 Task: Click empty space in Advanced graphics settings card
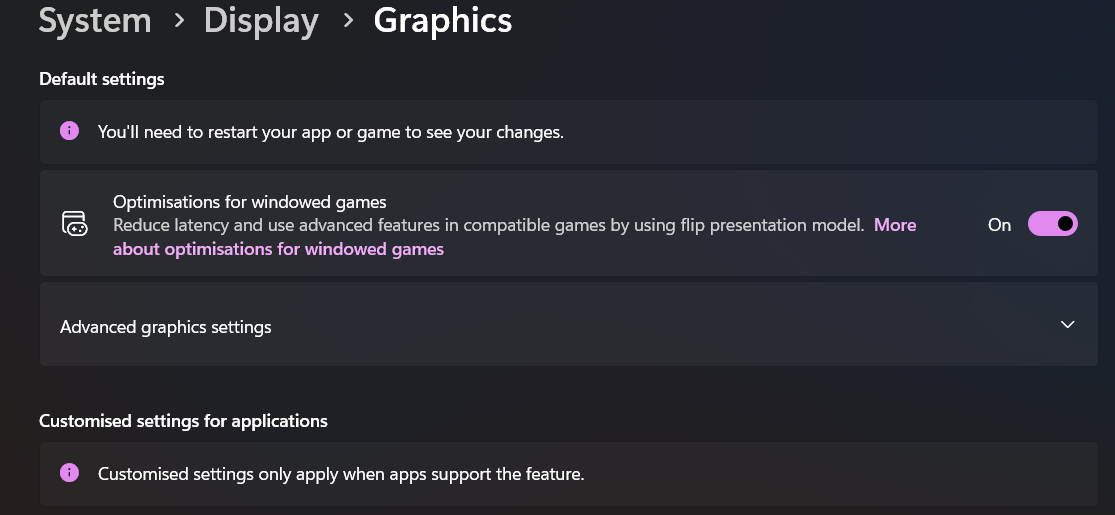tap(640, 326)
